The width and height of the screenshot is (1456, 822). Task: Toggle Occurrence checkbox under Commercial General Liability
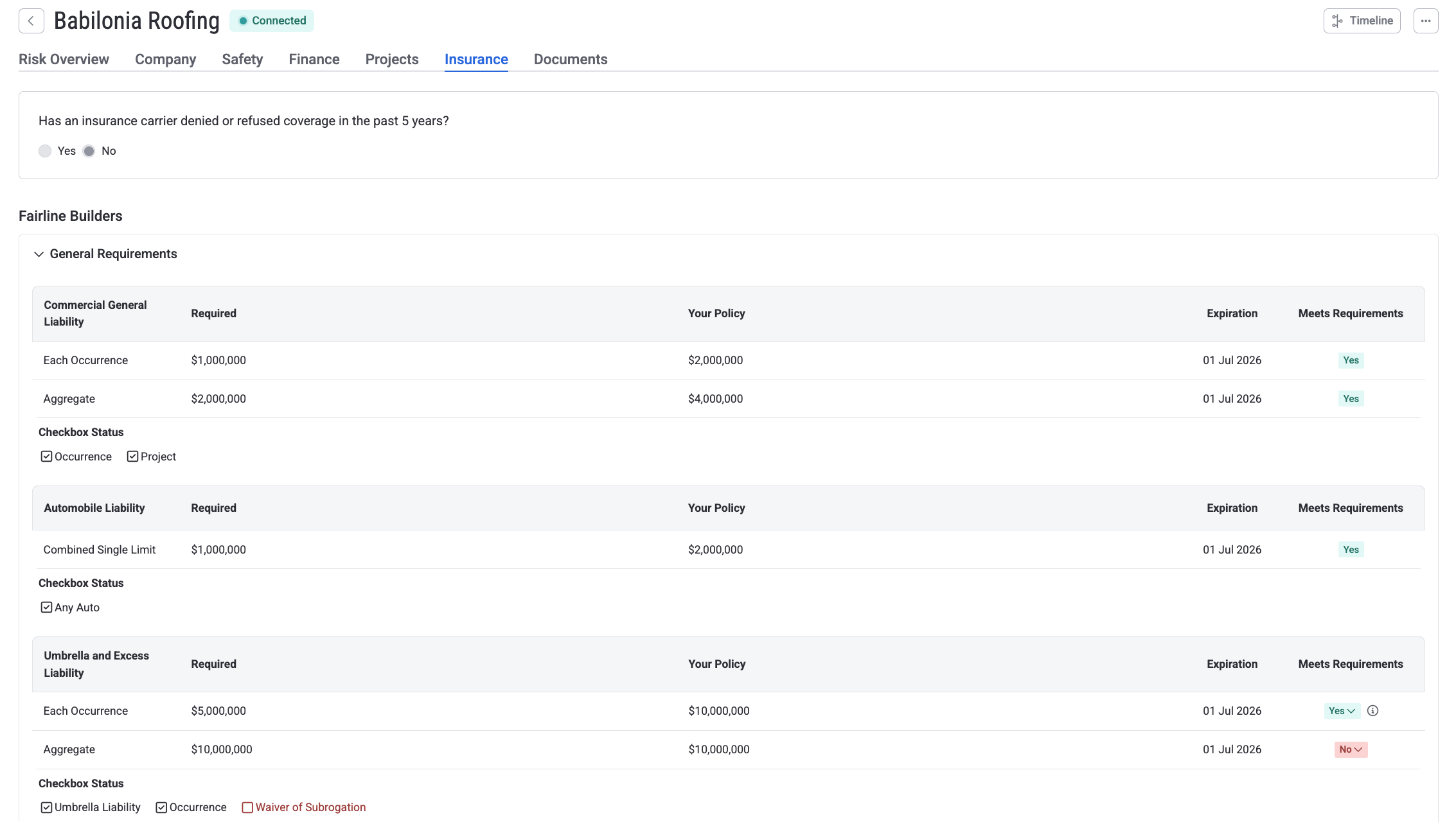[46, 457]
